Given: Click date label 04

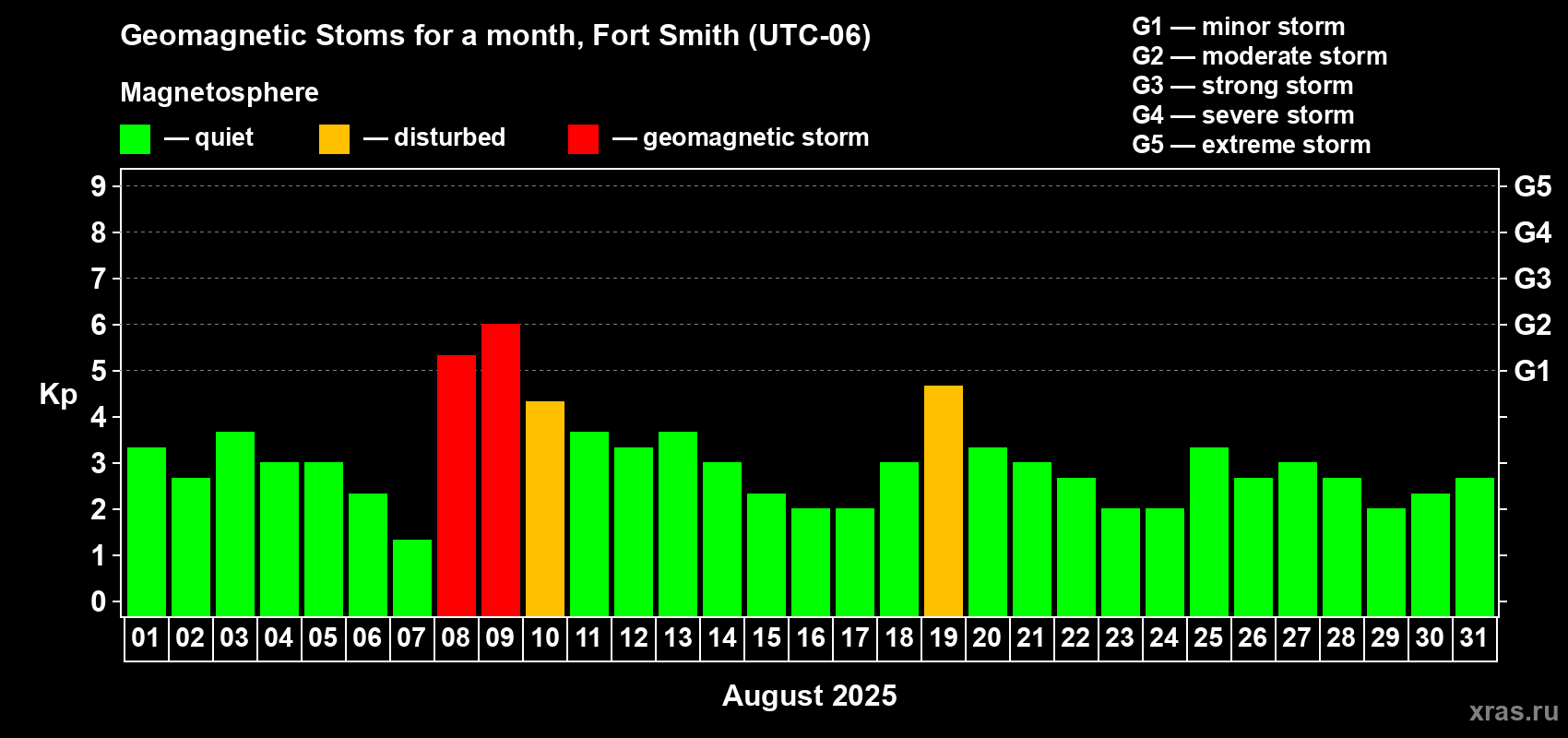Looking at the screenshot, I should coord(279,637).
